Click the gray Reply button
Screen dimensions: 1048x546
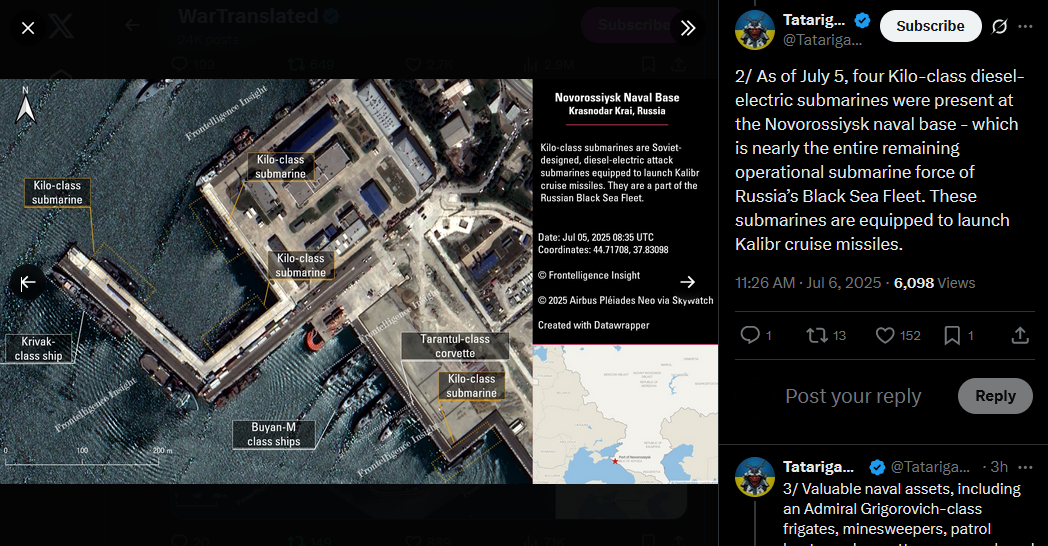(995, 396)
